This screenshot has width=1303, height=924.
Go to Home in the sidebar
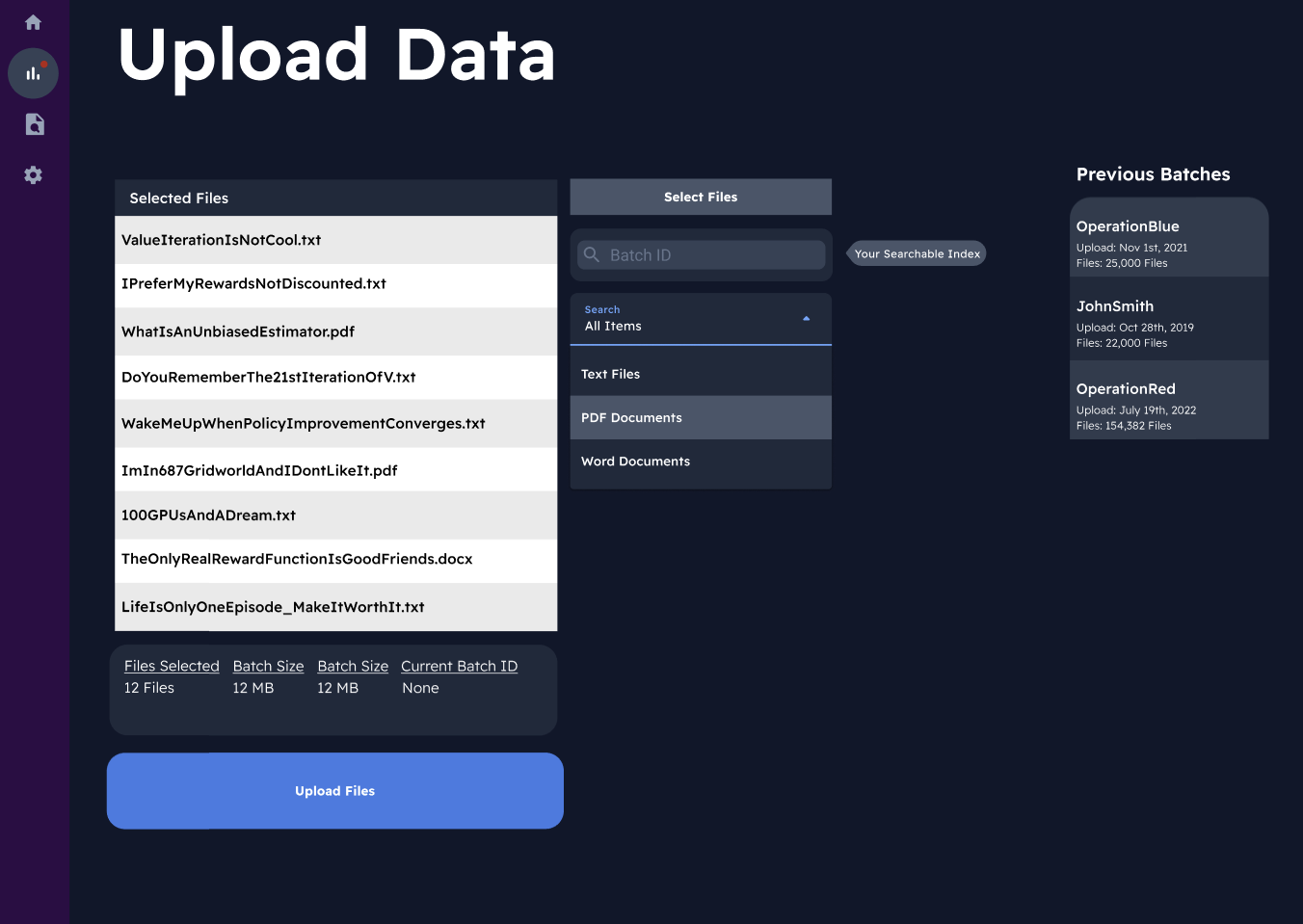point(33,22)
